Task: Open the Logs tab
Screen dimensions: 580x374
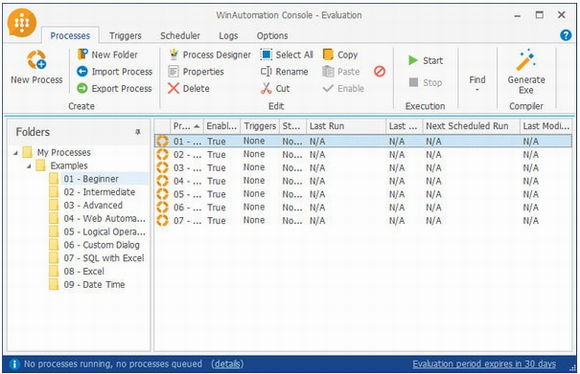Action: tap(228, 36)
